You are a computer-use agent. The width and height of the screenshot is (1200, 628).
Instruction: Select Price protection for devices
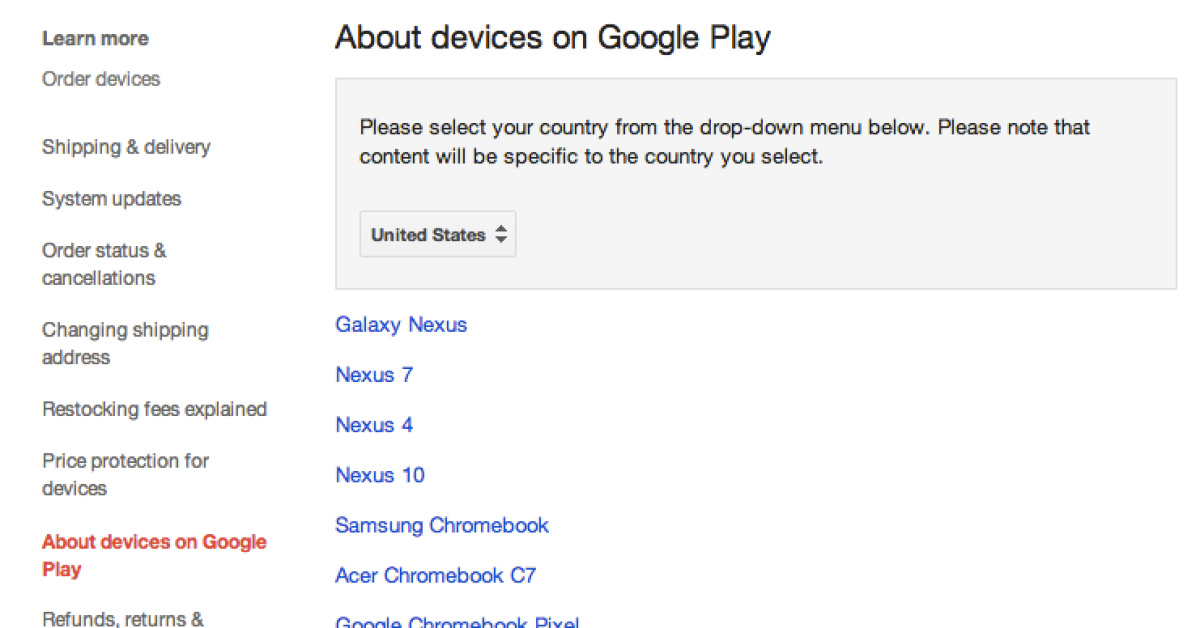125,475
